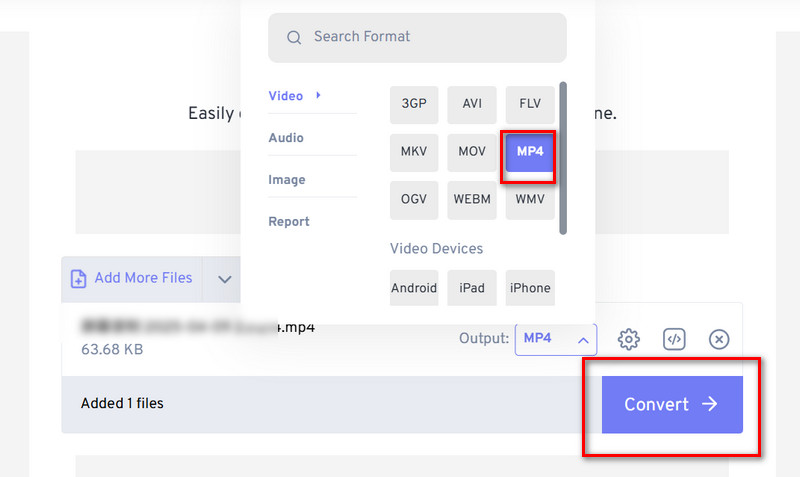Viewport: 800px width, 477px height.
Task: Click the arrow beside Video category
Action: pos(318,95)
